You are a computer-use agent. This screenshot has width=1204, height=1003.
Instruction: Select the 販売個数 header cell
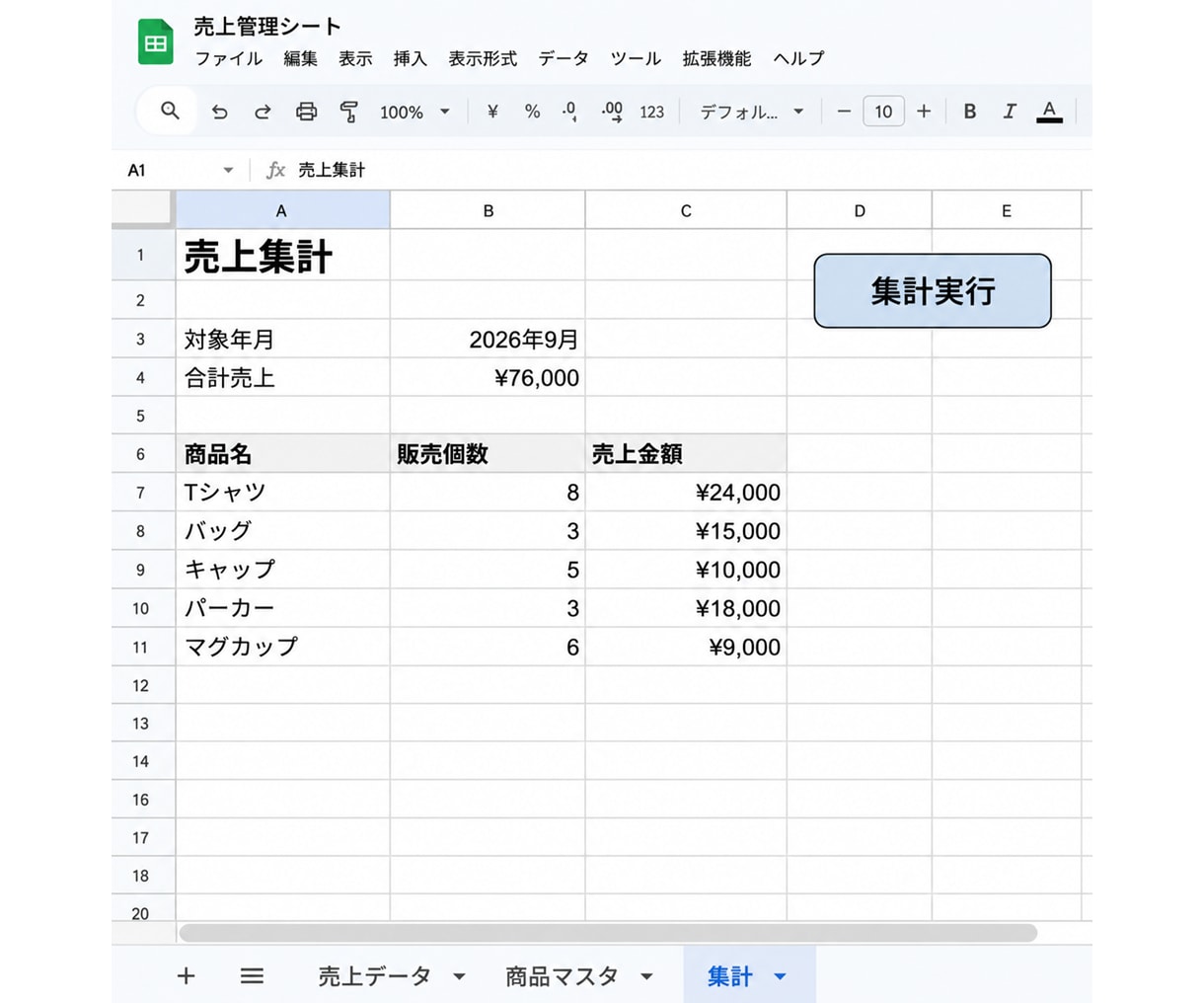[488, 454]
